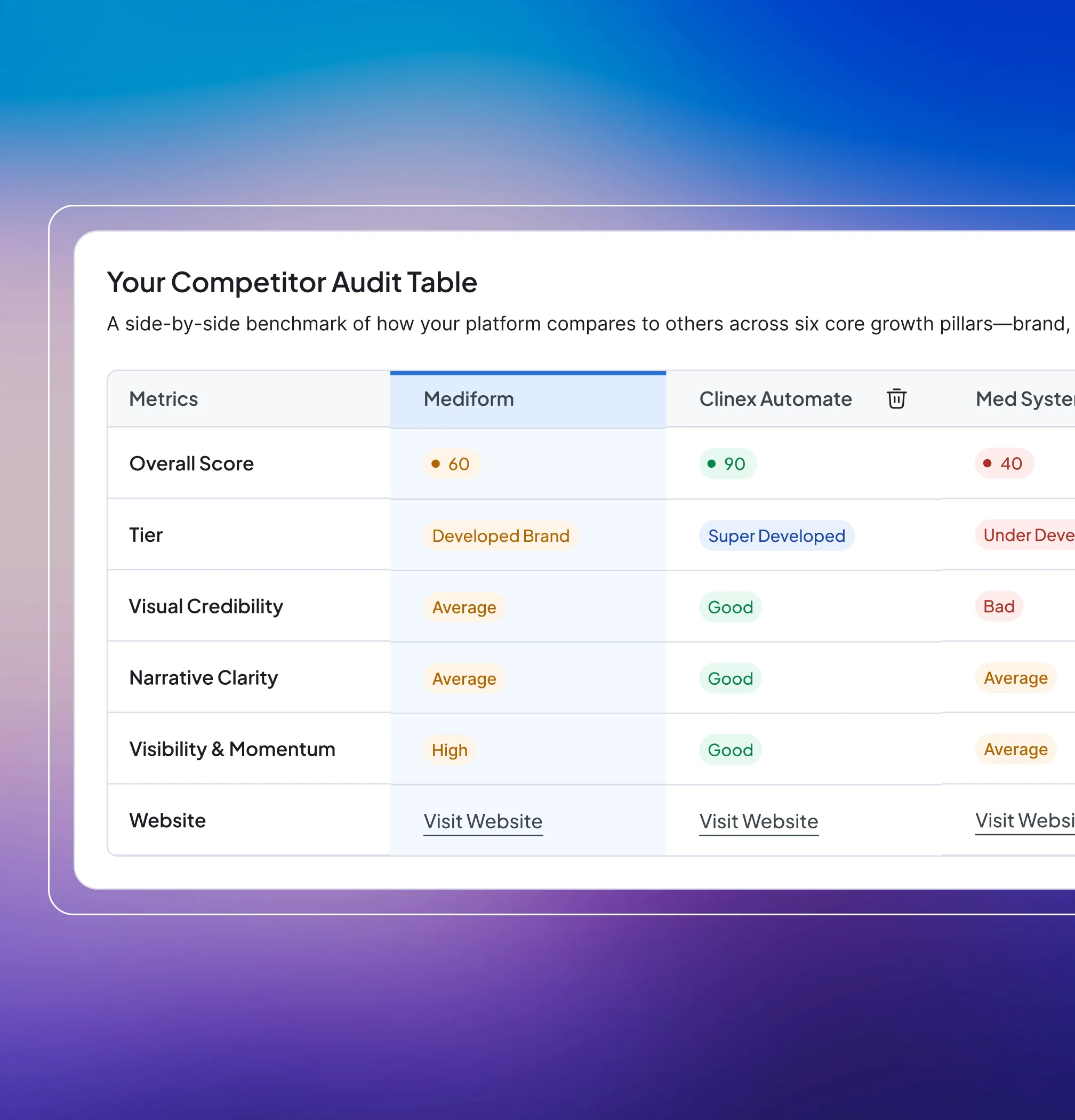Click the Website row label
This screenshot has width=1075, height=1120.
pos(167,821)
